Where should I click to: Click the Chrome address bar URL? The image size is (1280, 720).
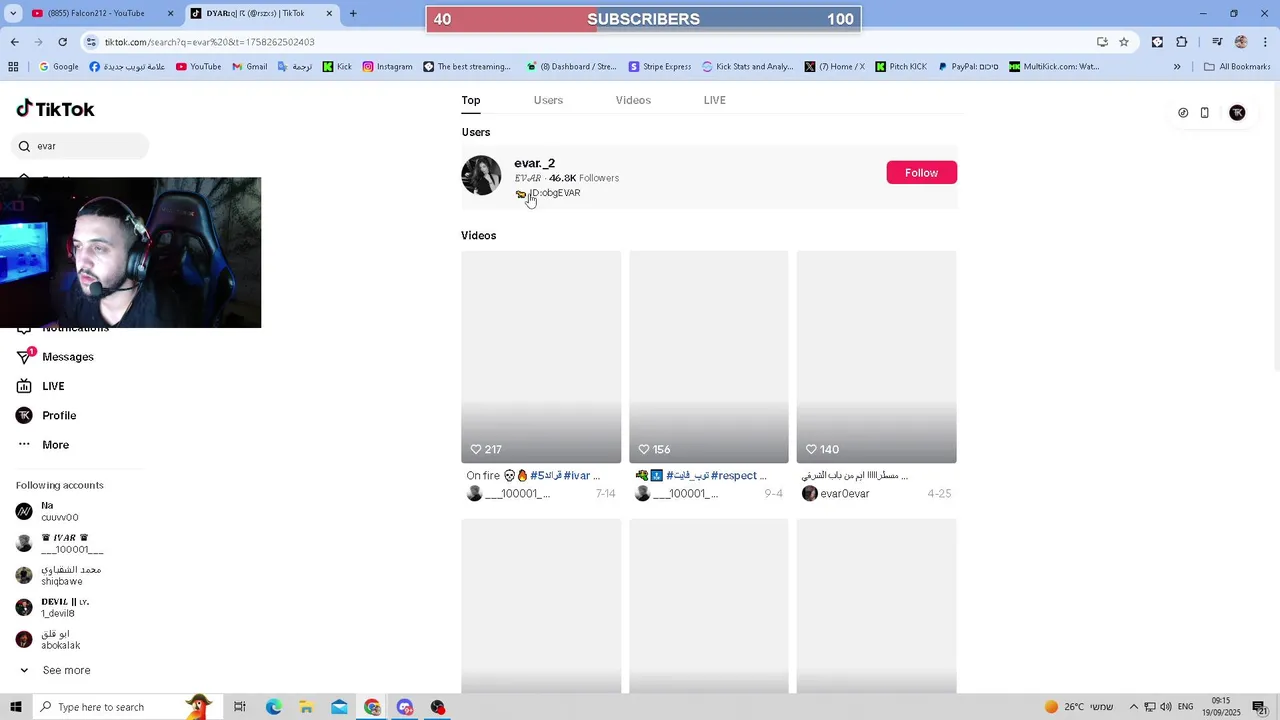click(x=210, y=42)
